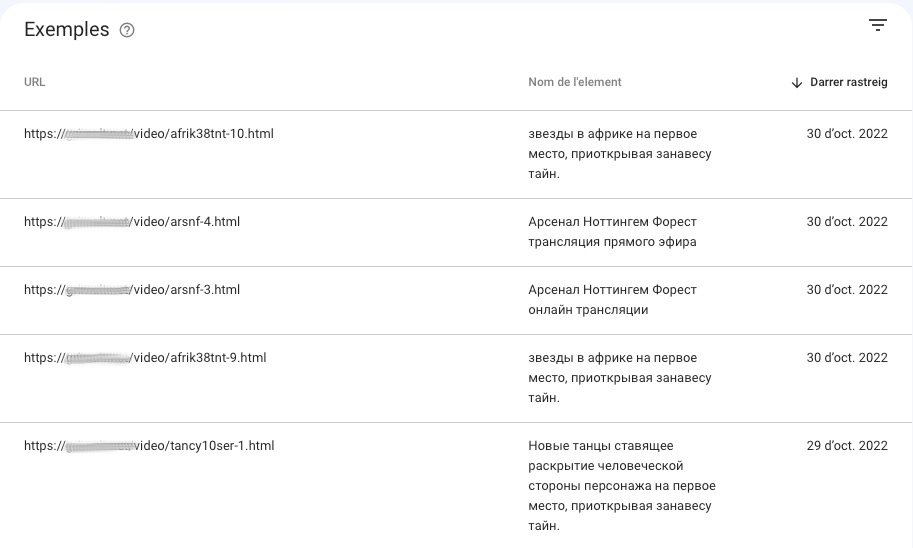Click the element name ending 'онлайн трансляции'

coord(612,300)
